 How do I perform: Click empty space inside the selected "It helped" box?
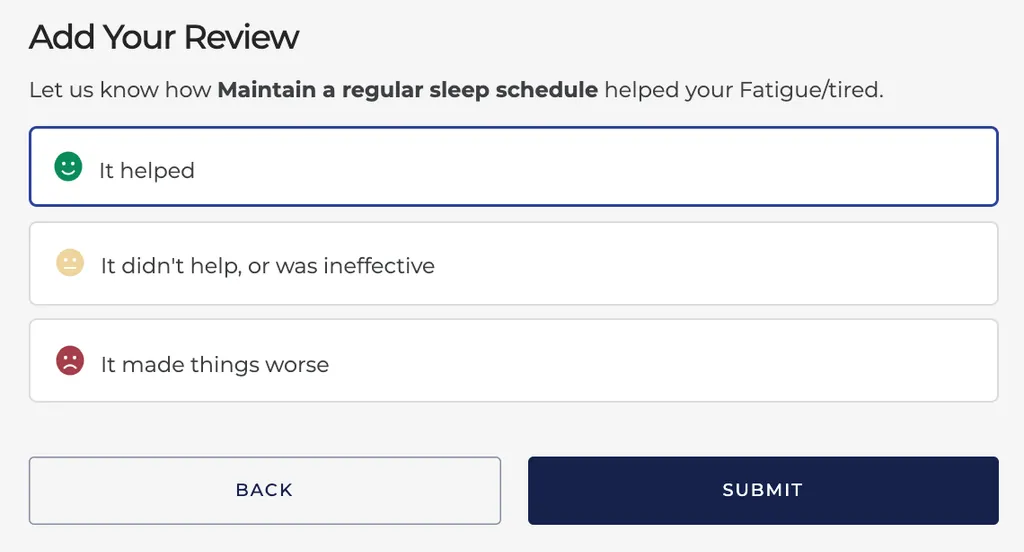click(x=650, y=167)
